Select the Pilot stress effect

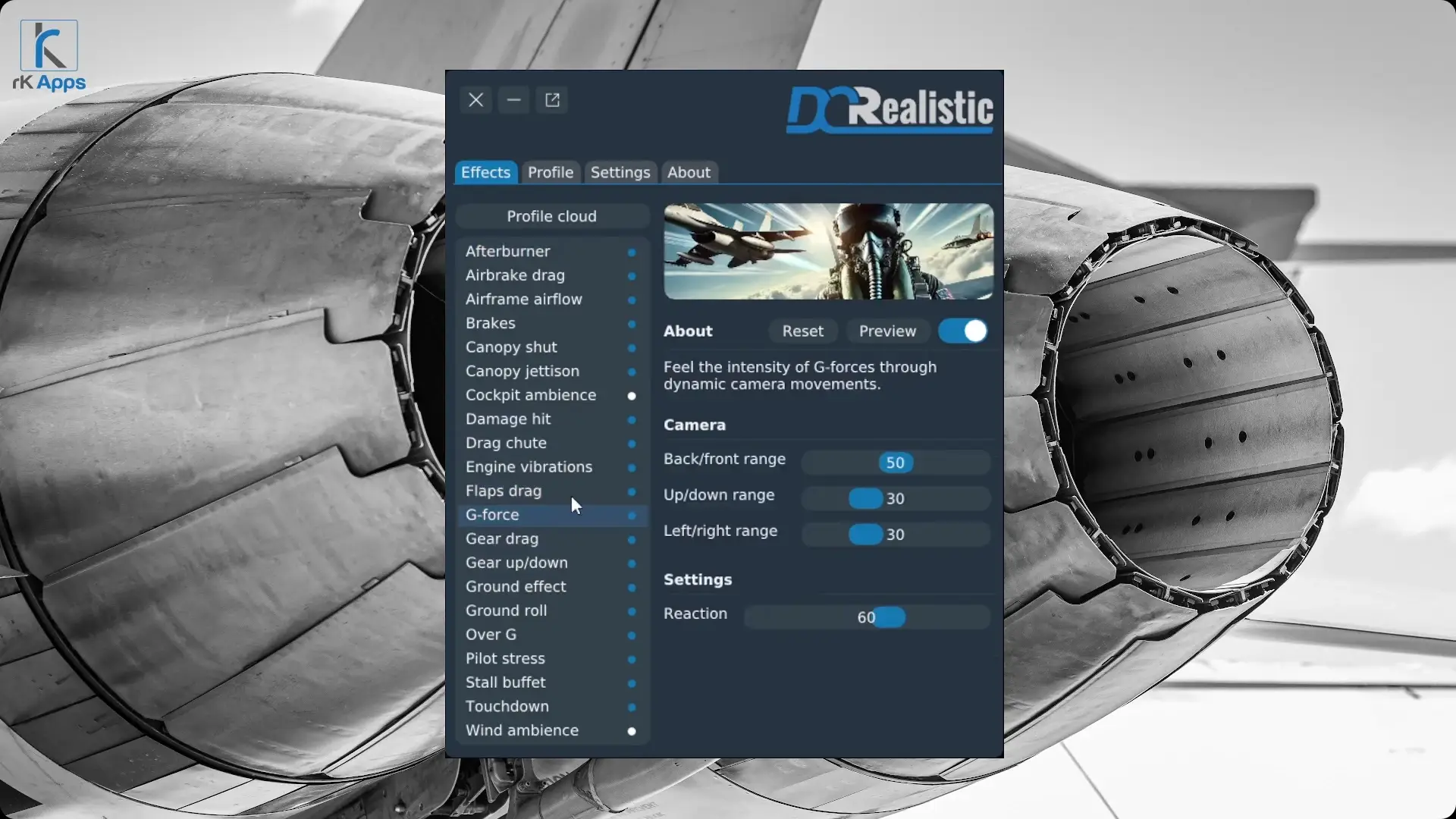505,659
